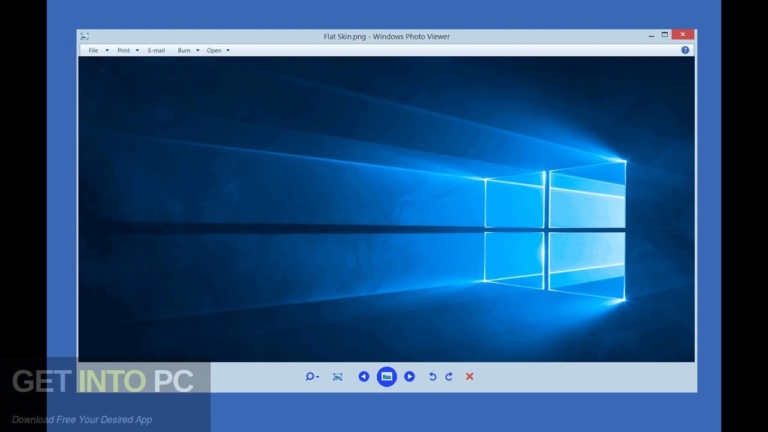Go to the previous photo
This screenshot has width=768, height=432.
363,376
